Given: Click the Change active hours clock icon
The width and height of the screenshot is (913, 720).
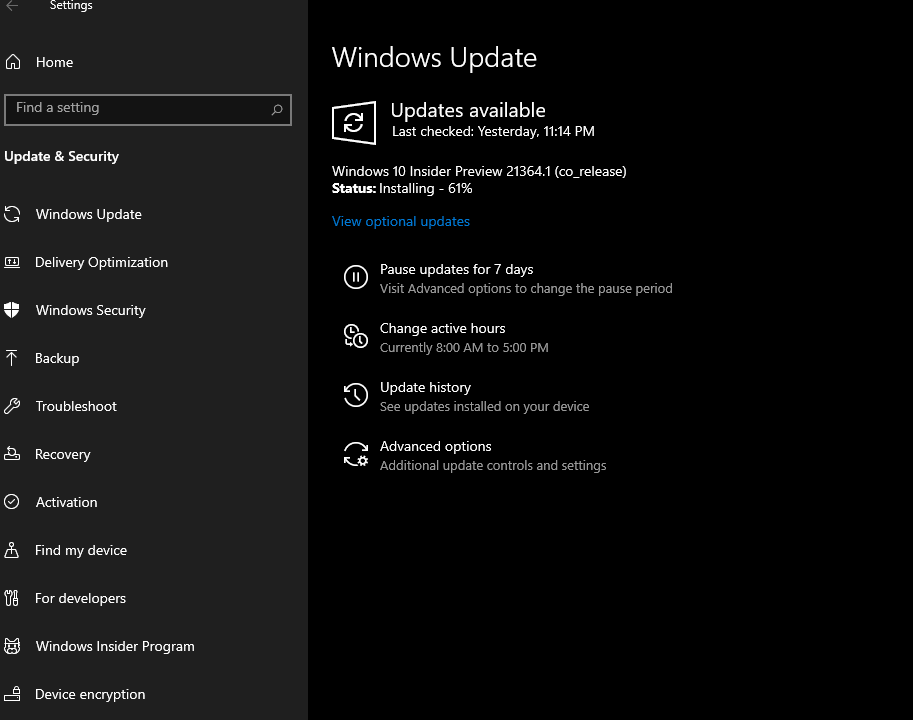Looking at the screenshot, I should point(356,336).
